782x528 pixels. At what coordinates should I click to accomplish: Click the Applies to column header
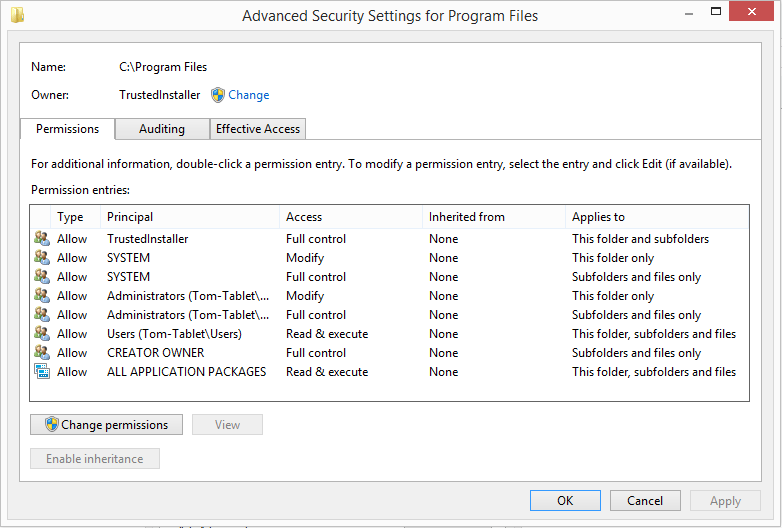[x=657, y=217]
